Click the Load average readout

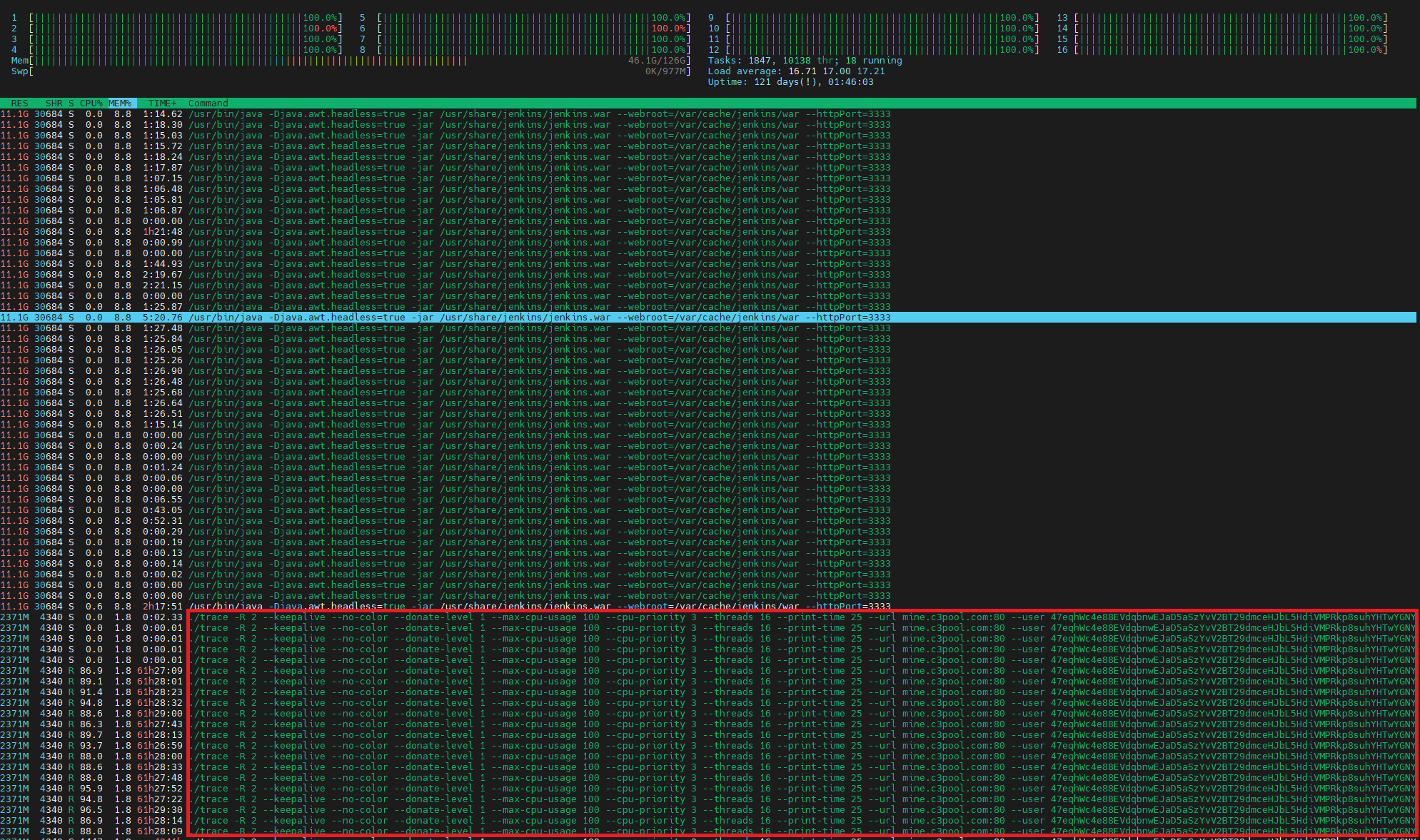point(796,71)
